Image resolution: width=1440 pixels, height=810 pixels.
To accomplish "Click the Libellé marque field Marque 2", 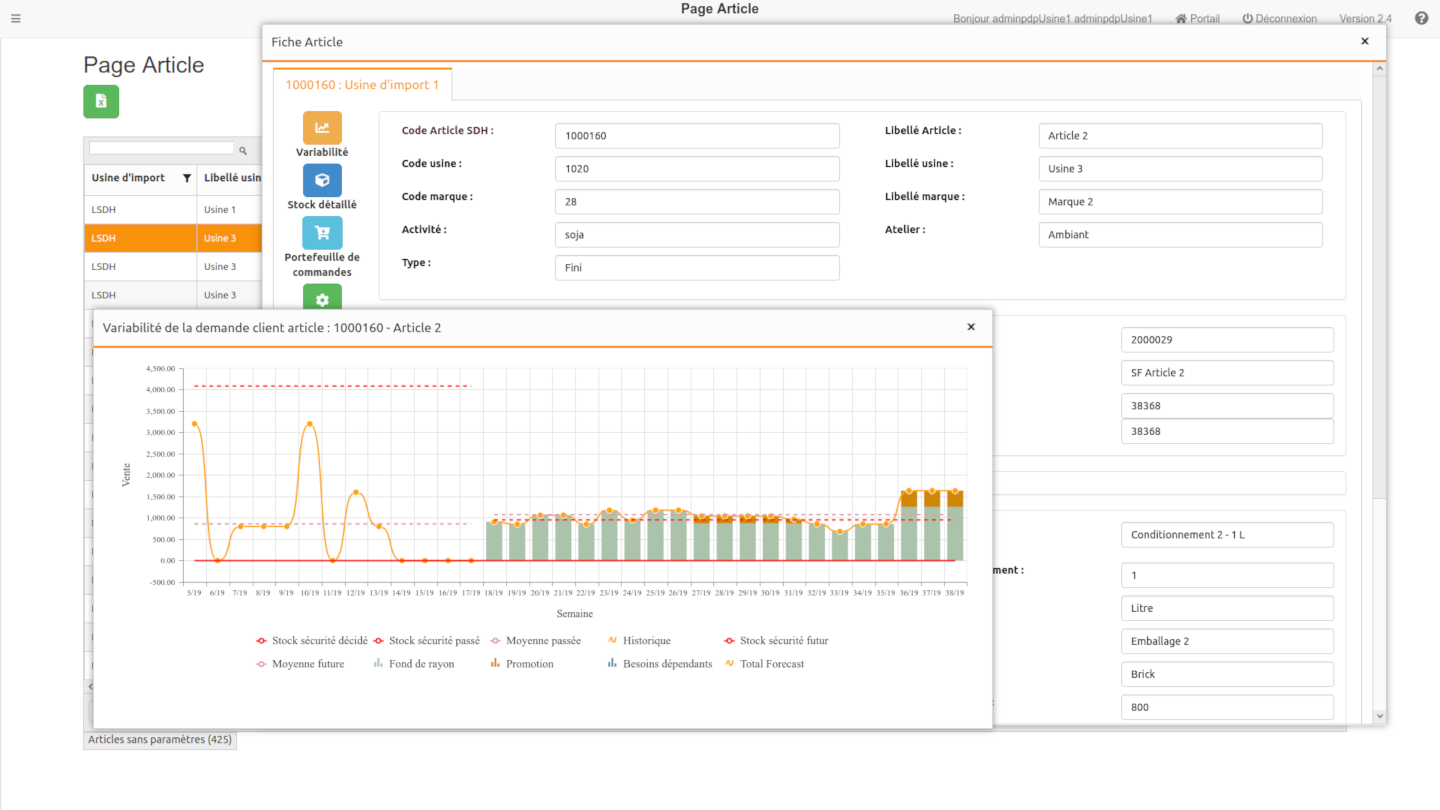I will click(x=1180, y=202).
